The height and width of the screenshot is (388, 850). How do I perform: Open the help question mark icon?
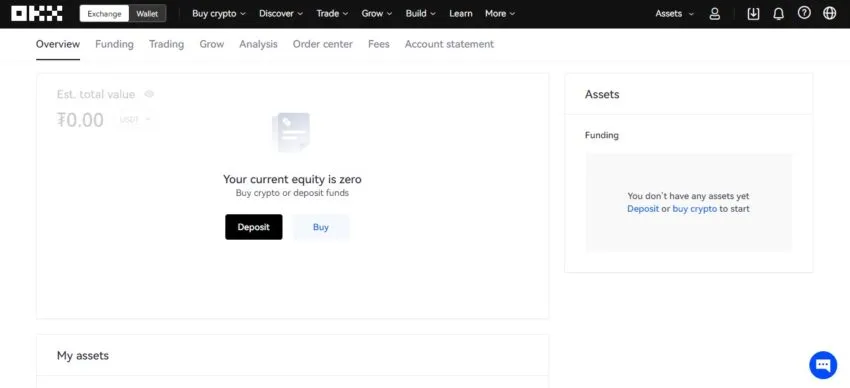[x=804, y=13]
